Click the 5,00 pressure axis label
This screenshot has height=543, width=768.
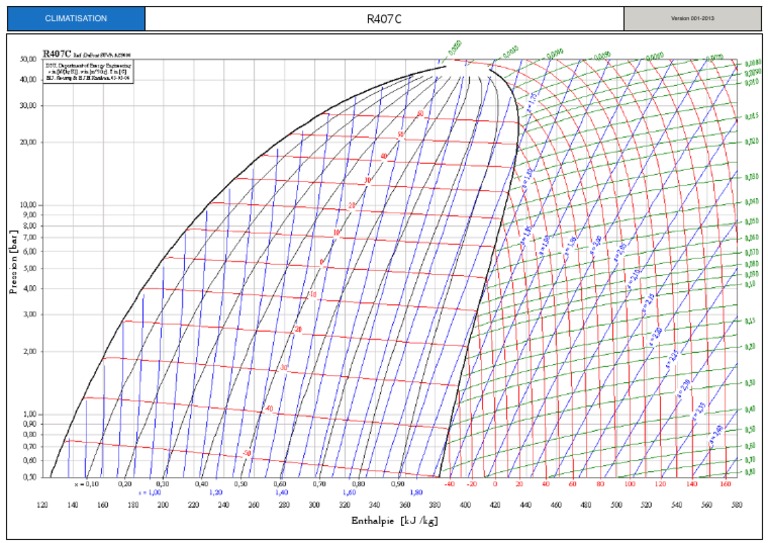point(30,268)
